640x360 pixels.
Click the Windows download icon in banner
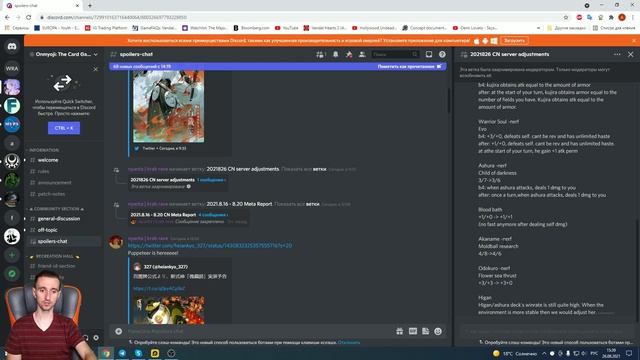pyautogui.click(x=494, y=41)
